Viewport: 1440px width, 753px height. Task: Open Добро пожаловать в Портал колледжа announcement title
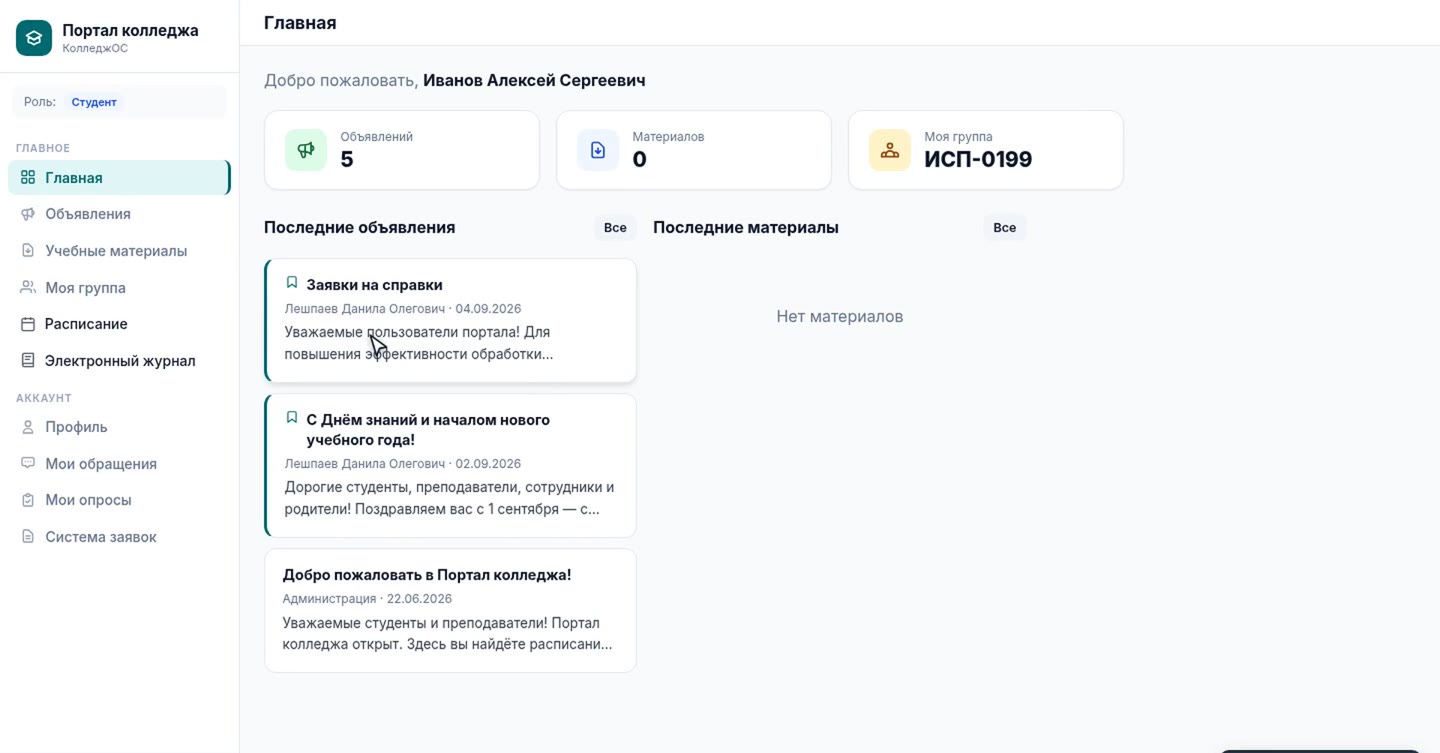click(x=427, y=575)
